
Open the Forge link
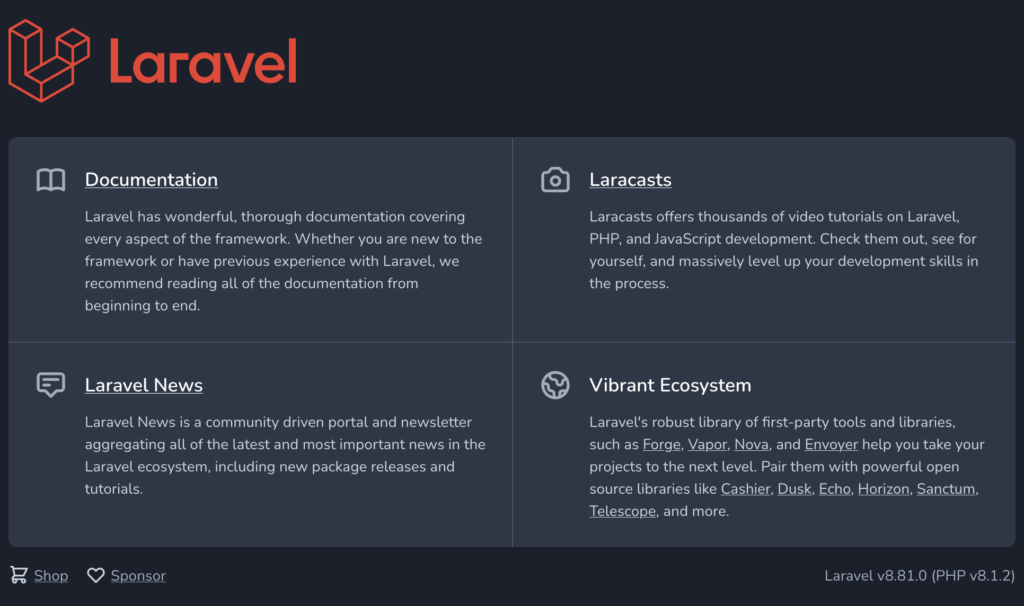662,445
